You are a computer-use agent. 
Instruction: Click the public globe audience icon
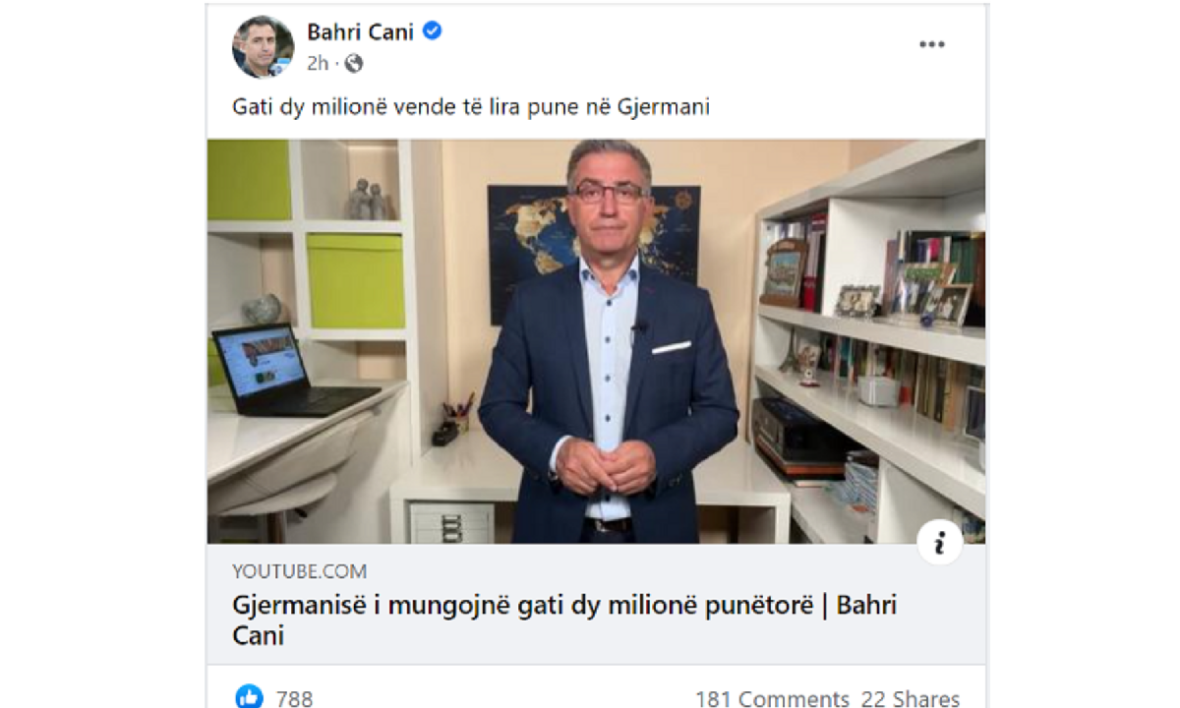[354, 63]
